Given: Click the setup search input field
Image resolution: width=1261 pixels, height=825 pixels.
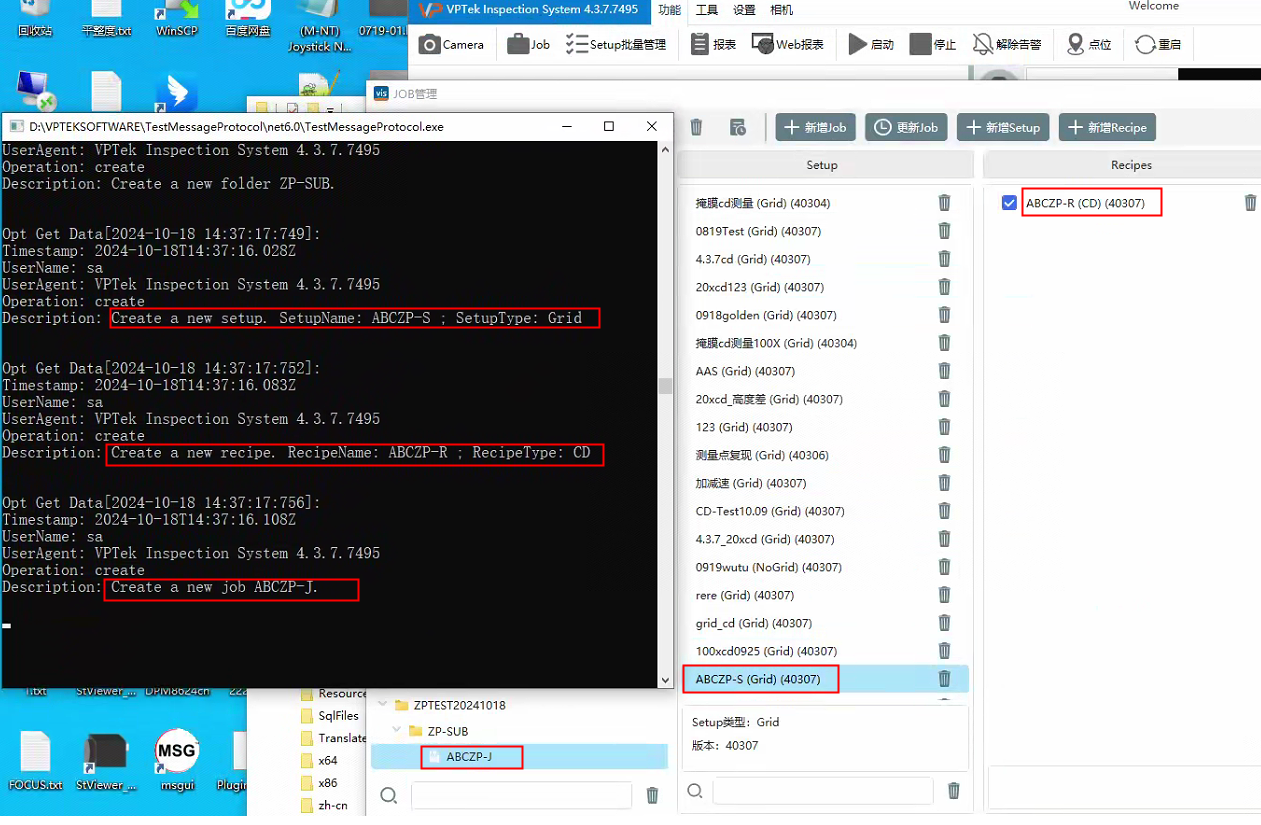Looking at the screenshot, I should tap(822, 791).
